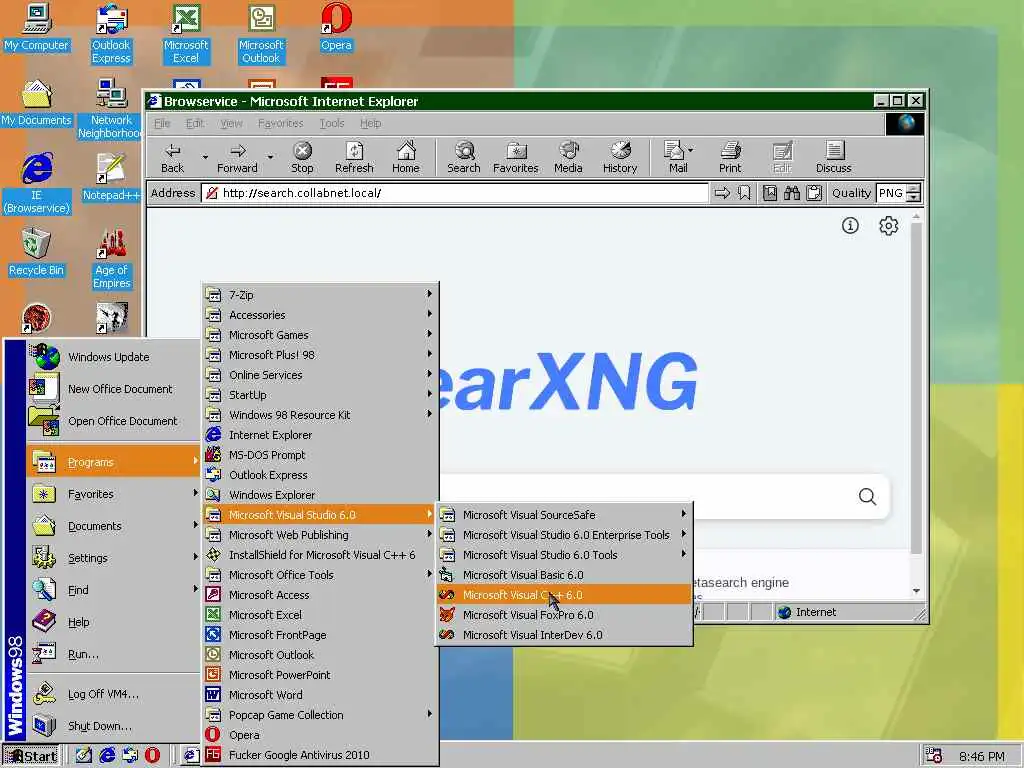Click the Start button on taskbar

tap(31, 756)
